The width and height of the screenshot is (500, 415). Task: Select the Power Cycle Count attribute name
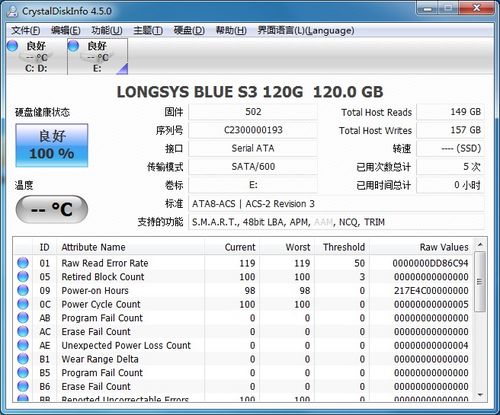click(101, 304)
